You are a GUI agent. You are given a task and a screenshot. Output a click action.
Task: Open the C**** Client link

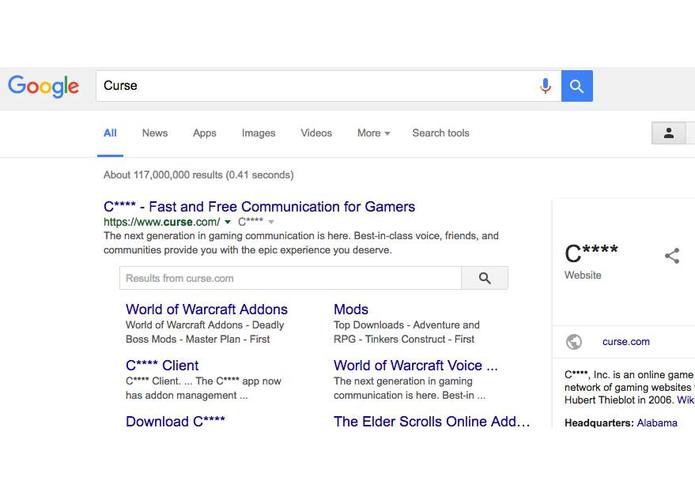point(162,366)
